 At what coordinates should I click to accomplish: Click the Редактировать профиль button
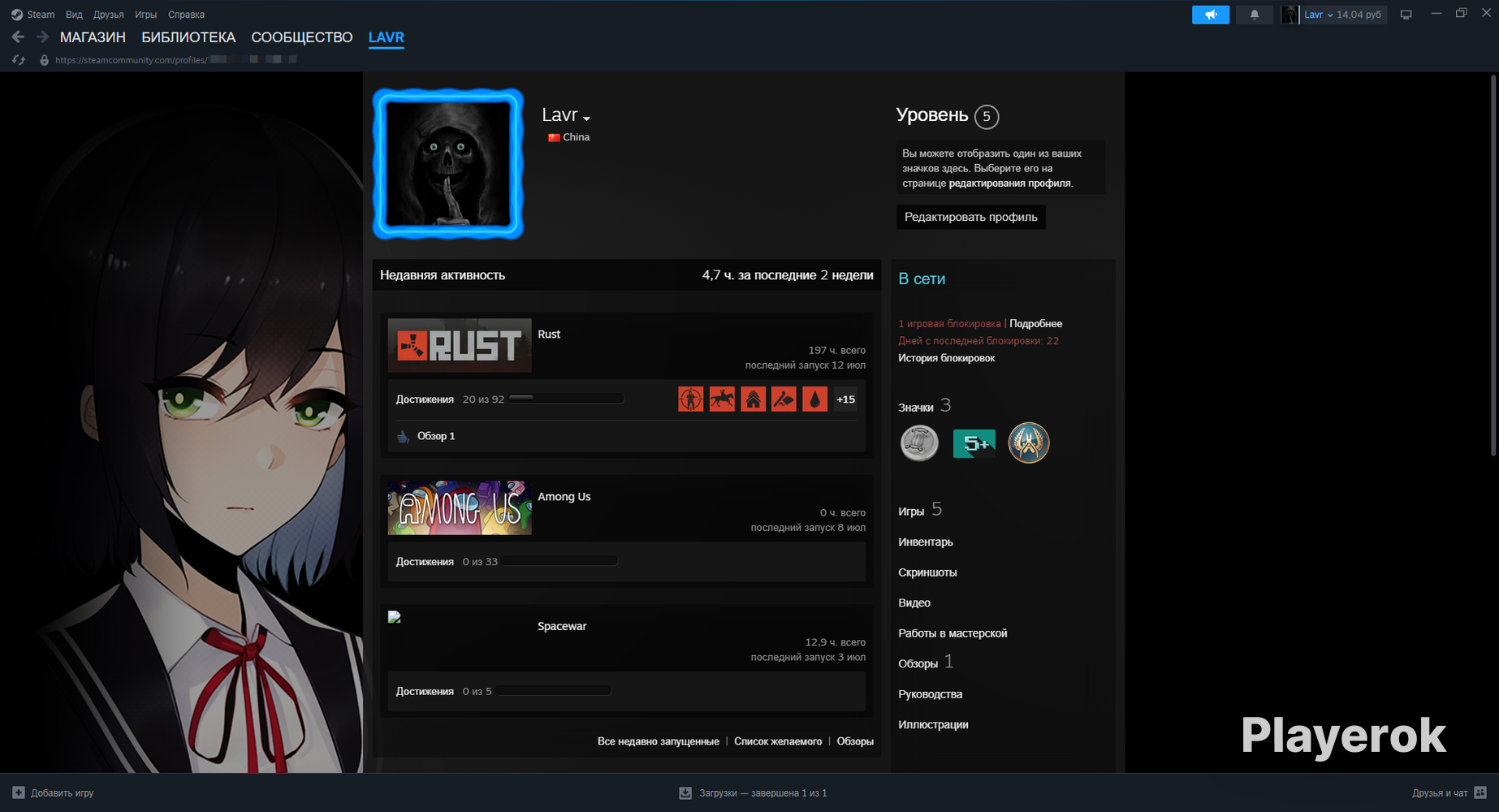[971, 217]
